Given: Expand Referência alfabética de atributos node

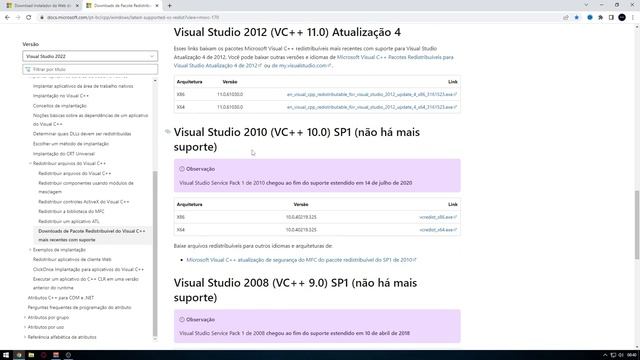Looking at the screenshot, I should [25, 337].
